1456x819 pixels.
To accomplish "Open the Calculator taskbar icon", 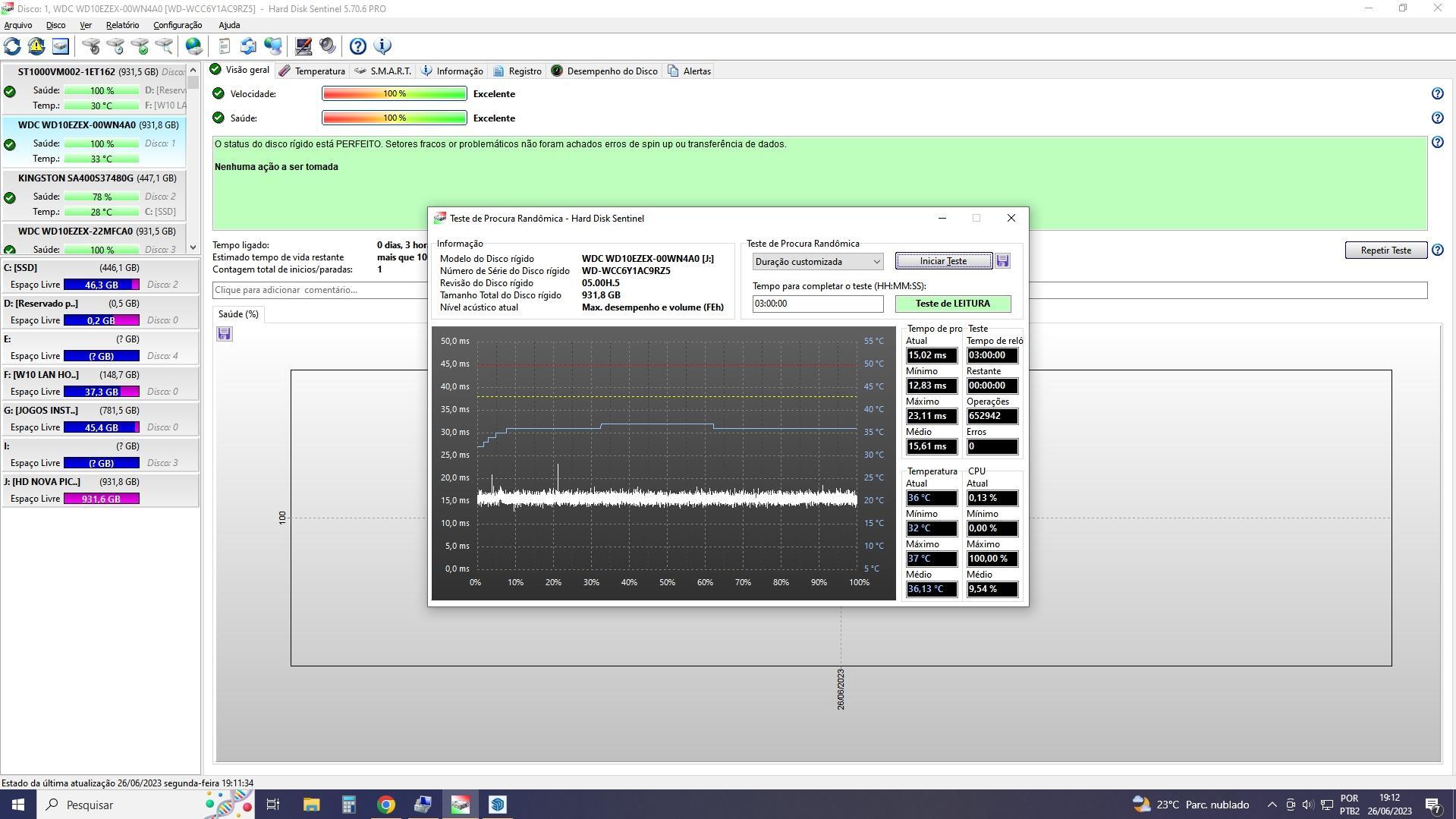I will [x=348, y=805].
